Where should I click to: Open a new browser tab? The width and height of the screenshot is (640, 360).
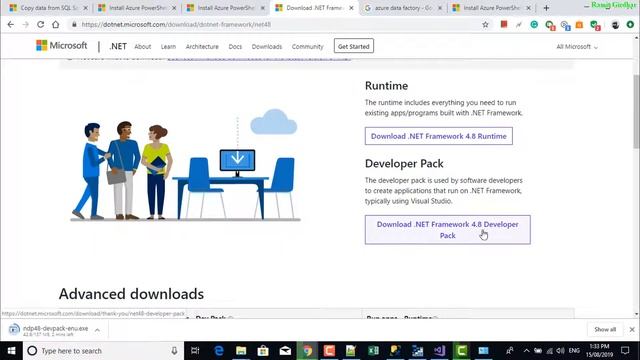[546, 8]
